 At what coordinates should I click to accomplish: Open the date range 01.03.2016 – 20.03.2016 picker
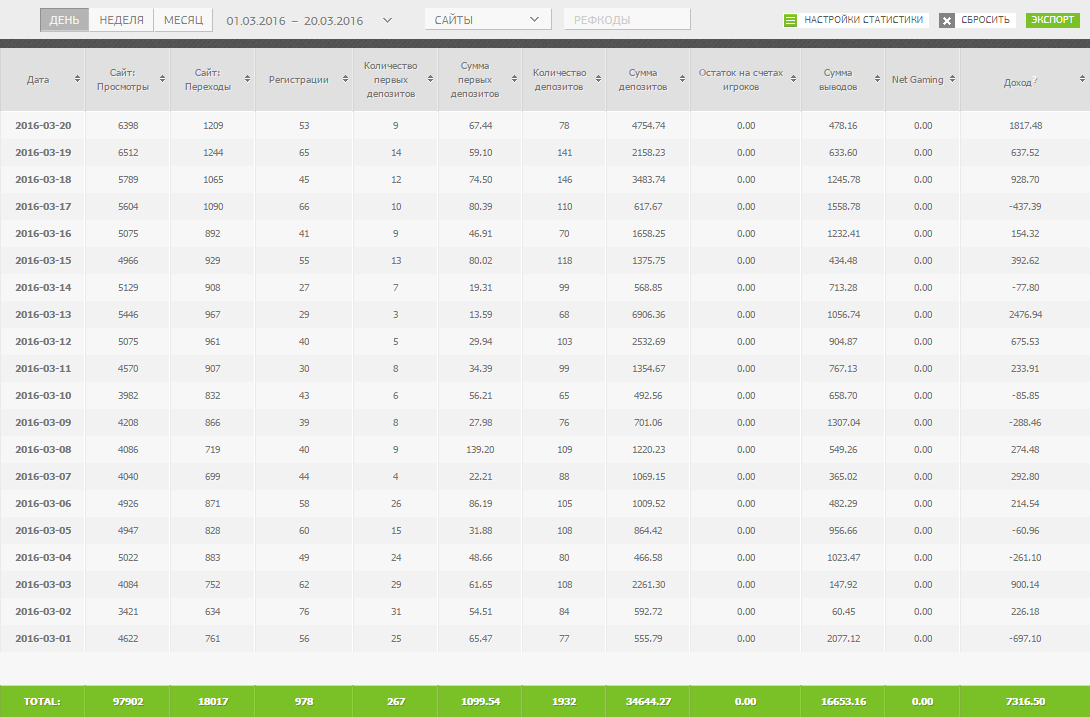(x=295, y=21)
